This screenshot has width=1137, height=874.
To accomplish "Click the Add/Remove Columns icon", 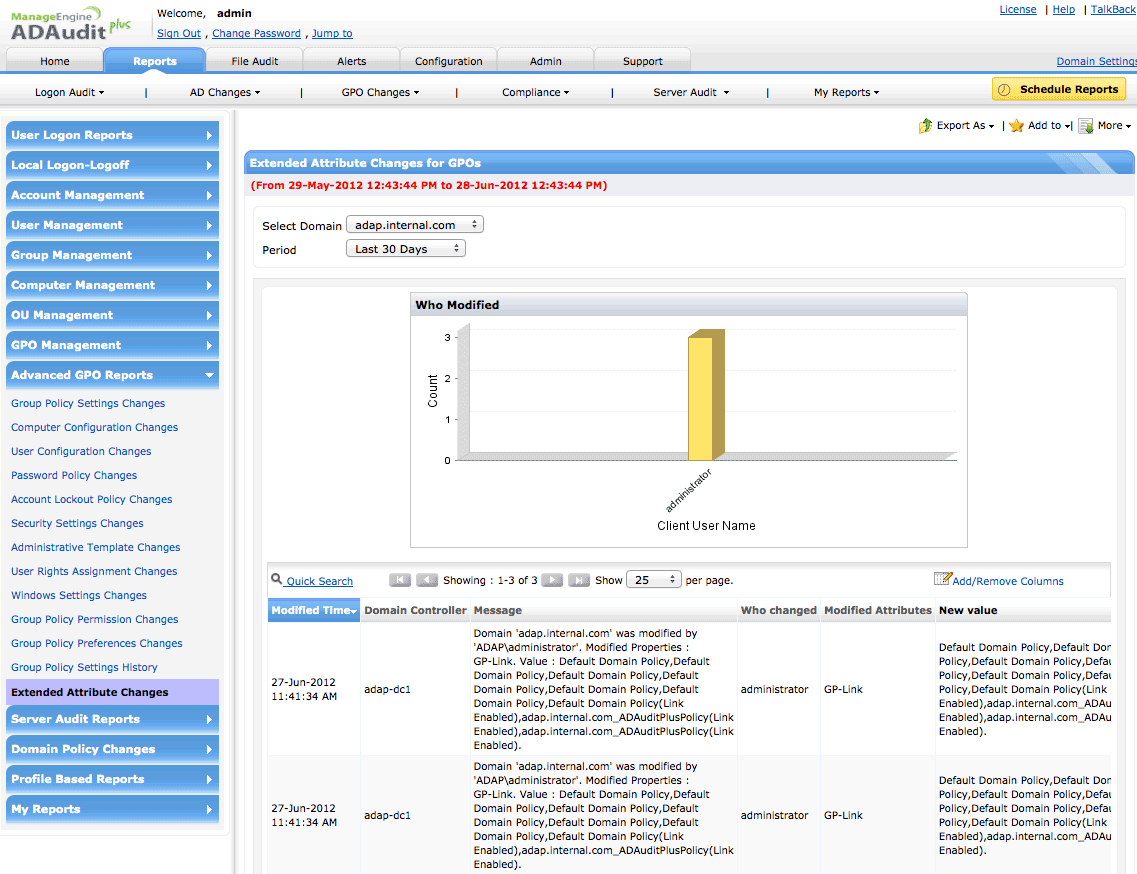I will [942, 579].
